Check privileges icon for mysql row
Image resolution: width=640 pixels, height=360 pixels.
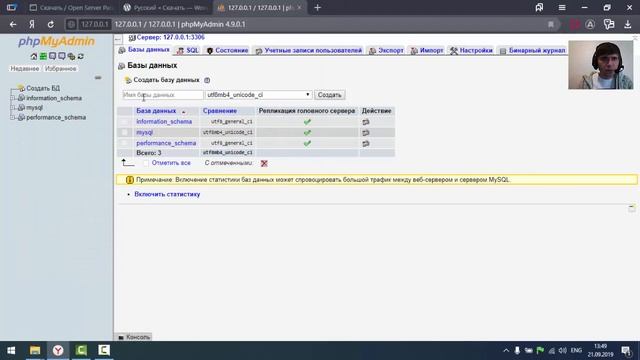click(x=366, y=133)
